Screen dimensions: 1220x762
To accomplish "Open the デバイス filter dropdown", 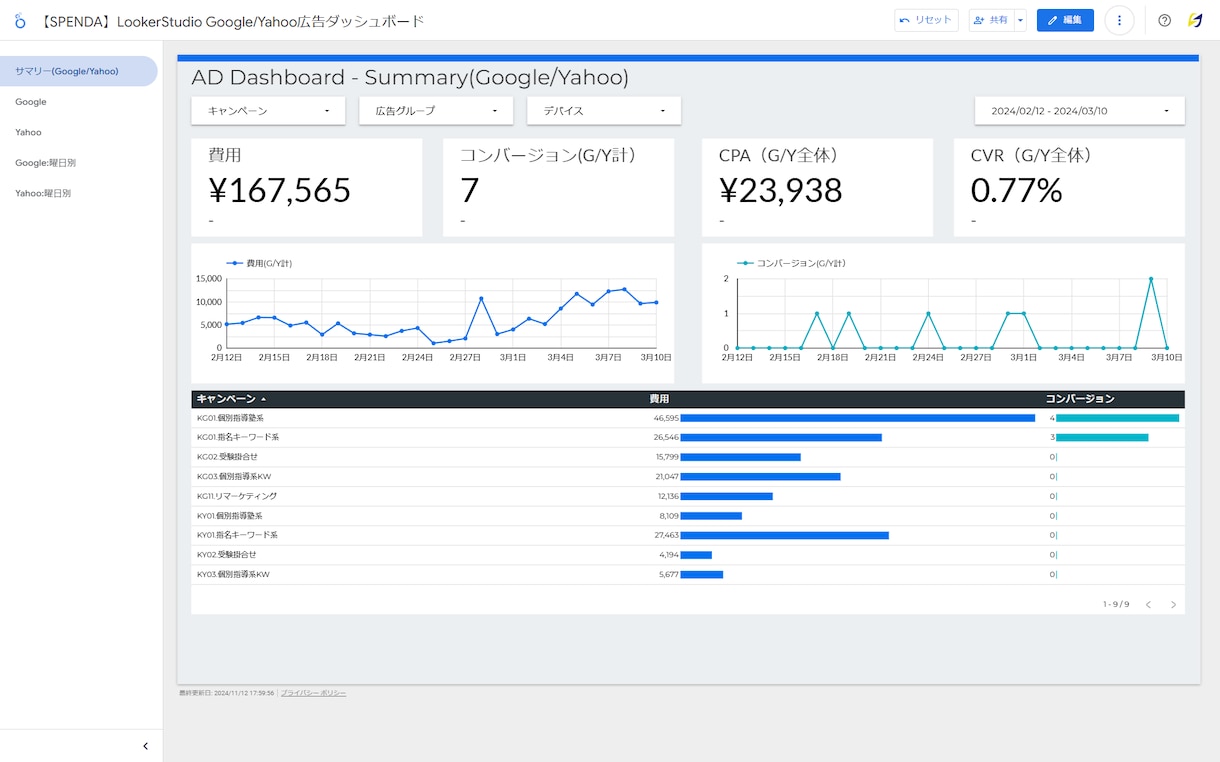I will pos(604,111).
